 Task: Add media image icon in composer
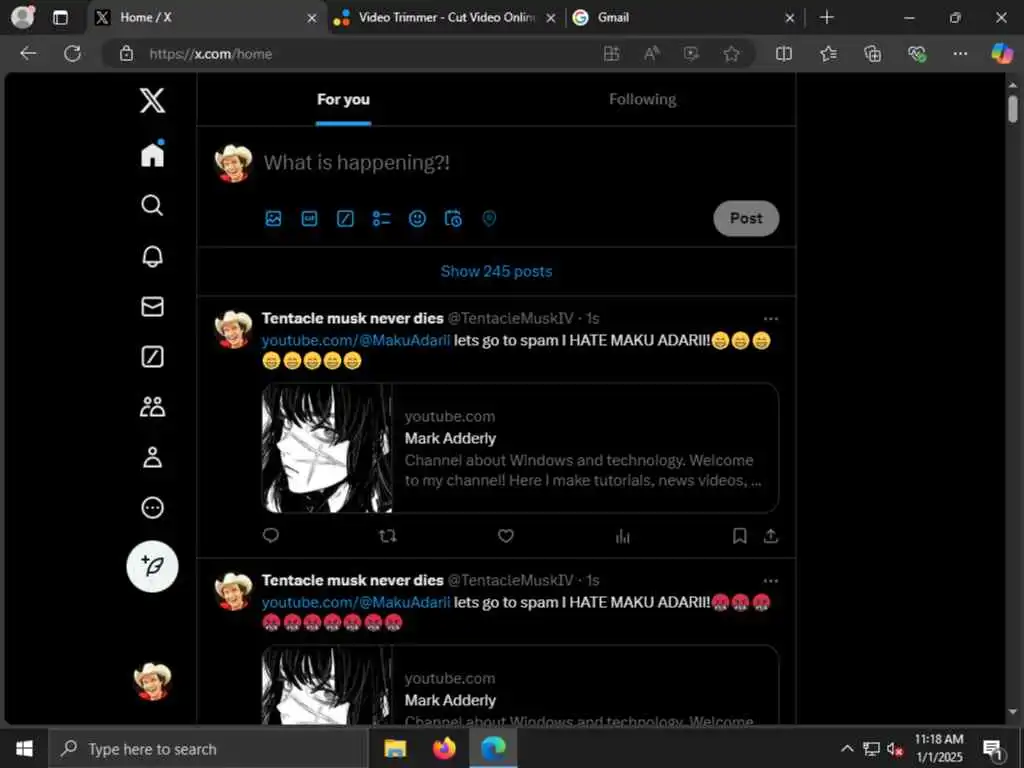pyautogui.click(x=273, y=219)
